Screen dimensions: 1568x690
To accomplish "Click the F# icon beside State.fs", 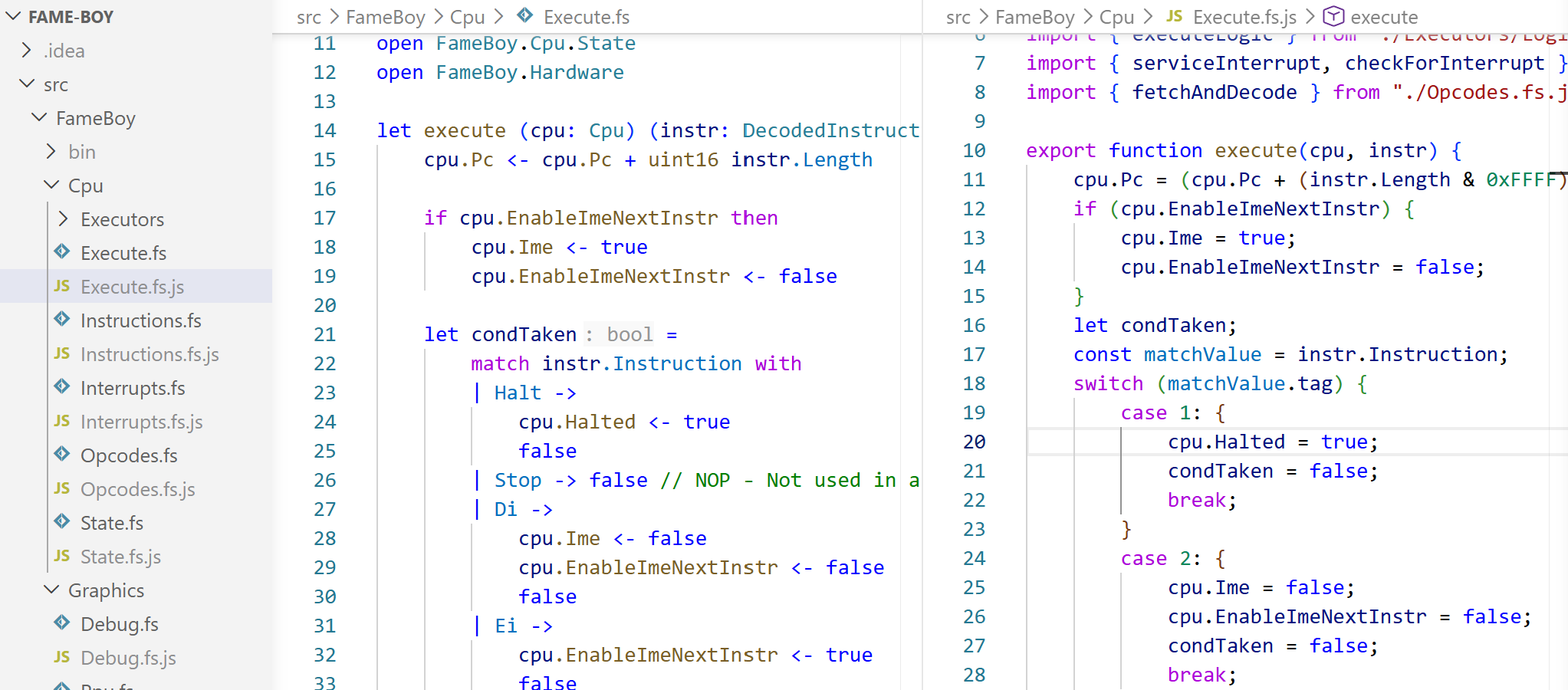I will click(x=62, y=522).
